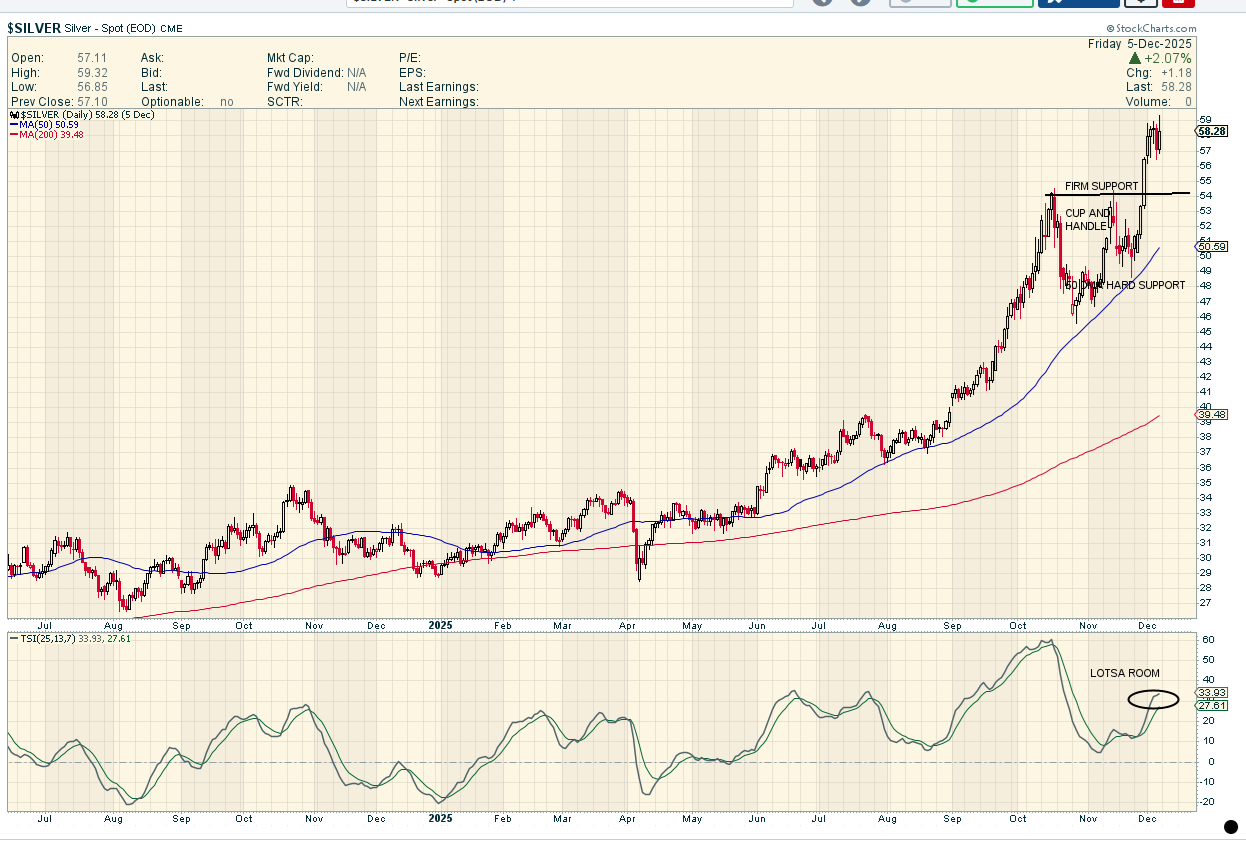Click the LOTSA ROOM annotation label
The height and width of the screenshot is (841, 1246).
[x=1125, y=673]
